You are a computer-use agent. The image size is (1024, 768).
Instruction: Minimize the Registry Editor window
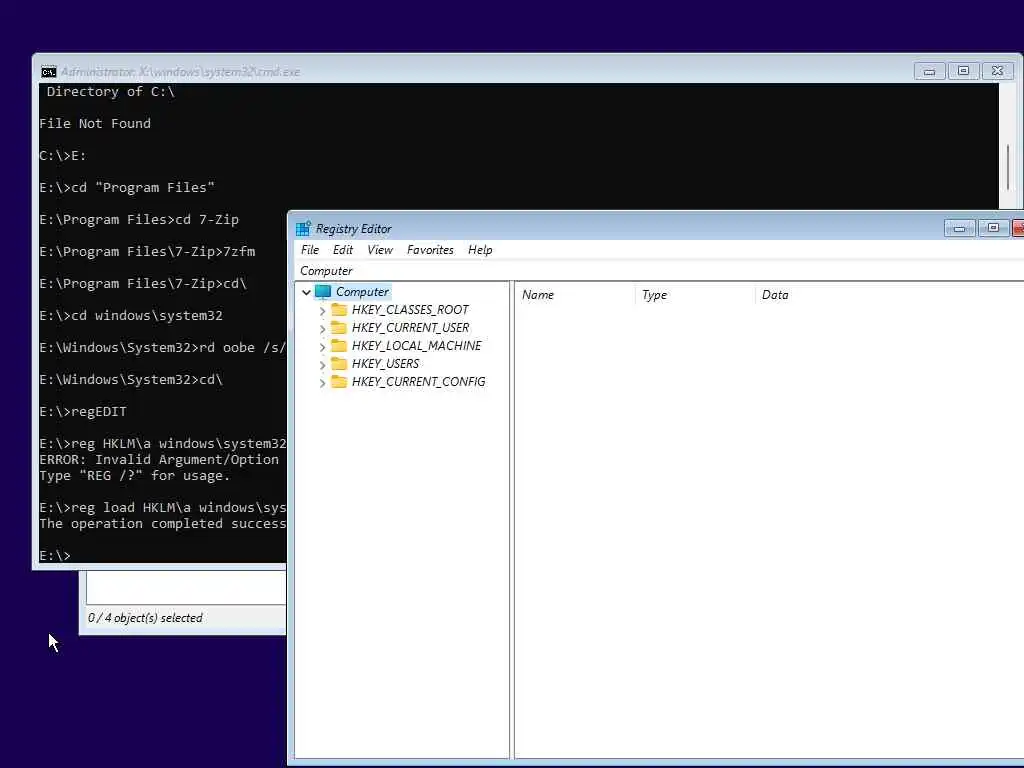point(959,228)
